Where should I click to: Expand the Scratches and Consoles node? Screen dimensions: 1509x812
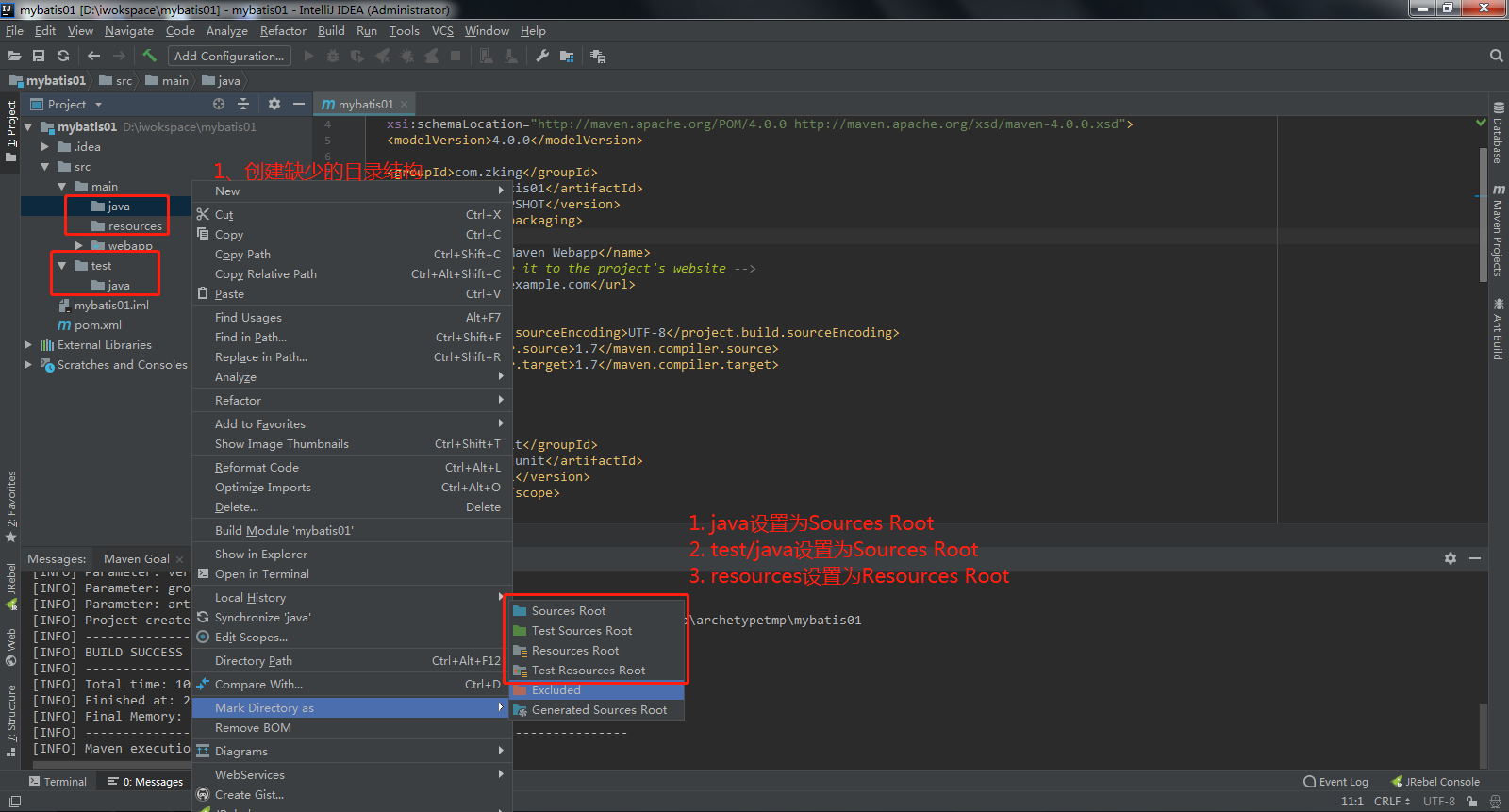(x=28, y=365)
